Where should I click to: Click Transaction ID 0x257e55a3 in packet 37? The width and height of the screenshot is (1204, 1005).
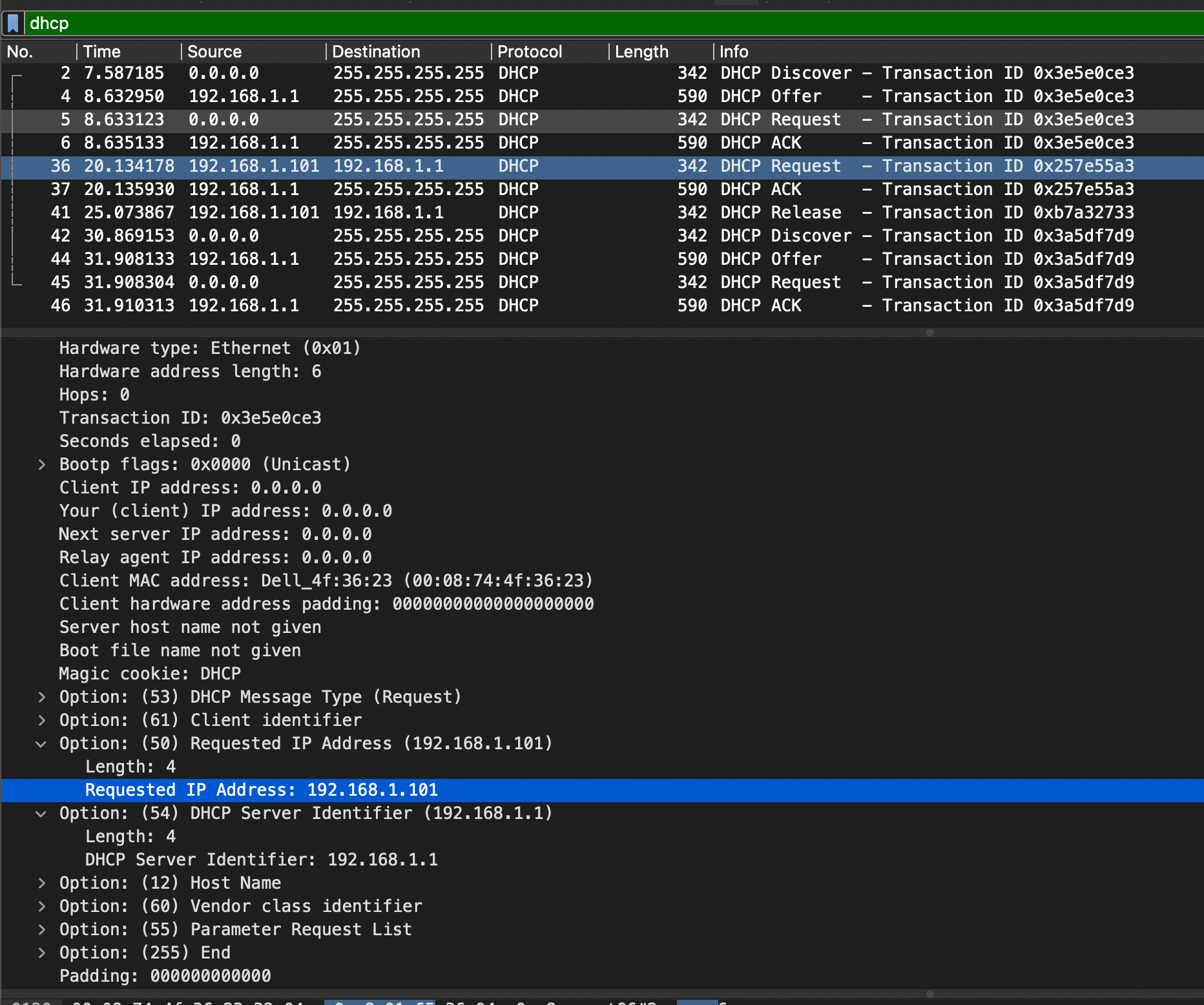pyautogui.click(x=1008, y=189)
